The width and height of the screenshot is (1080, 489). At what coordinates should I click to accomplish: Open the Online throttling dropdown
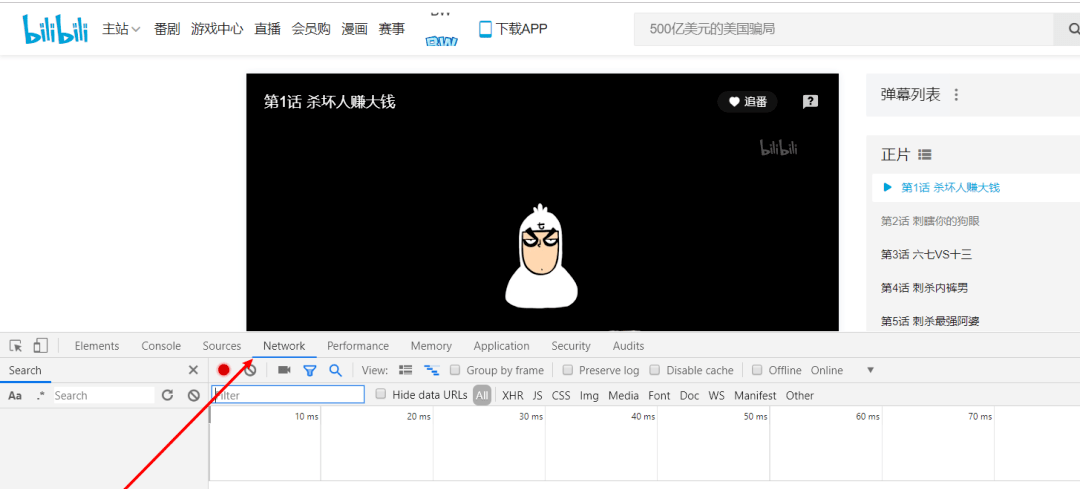pos(842,371)
